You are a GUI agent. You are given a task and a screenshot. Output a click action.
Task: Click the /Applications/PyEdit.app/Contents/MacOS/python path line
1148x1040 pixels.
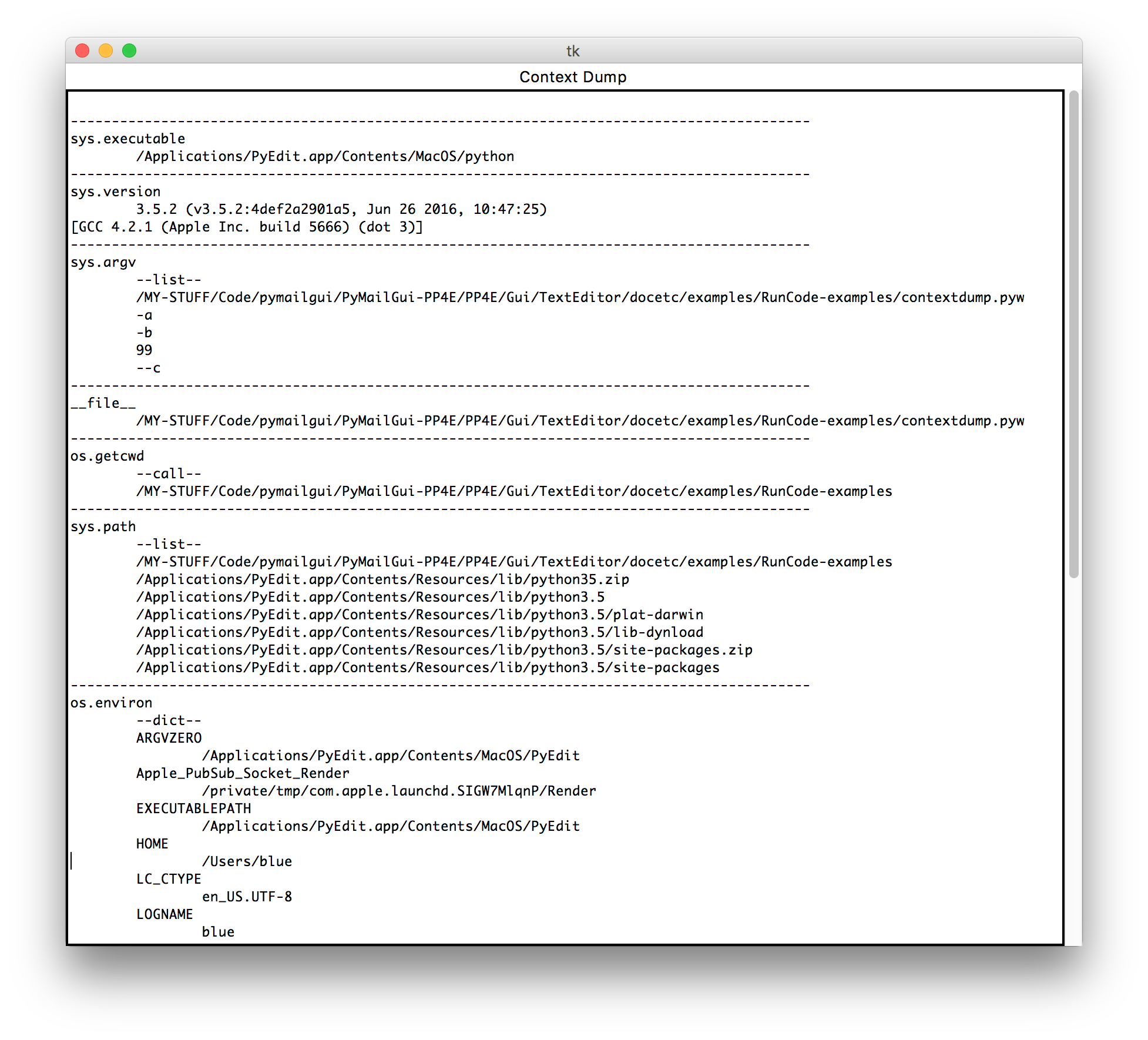(x=325, y=156)
